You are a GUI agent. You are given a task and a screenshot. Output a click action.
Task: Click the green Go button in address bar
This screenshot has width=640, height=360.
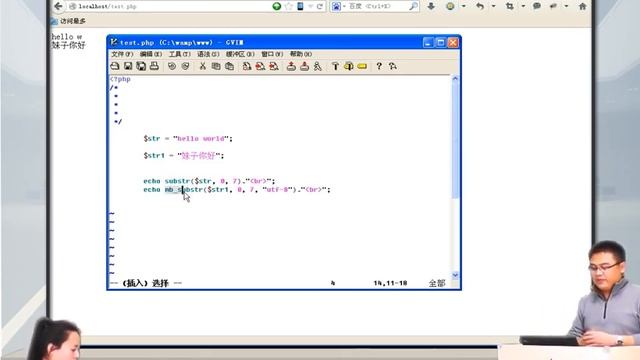pos(276,6)
